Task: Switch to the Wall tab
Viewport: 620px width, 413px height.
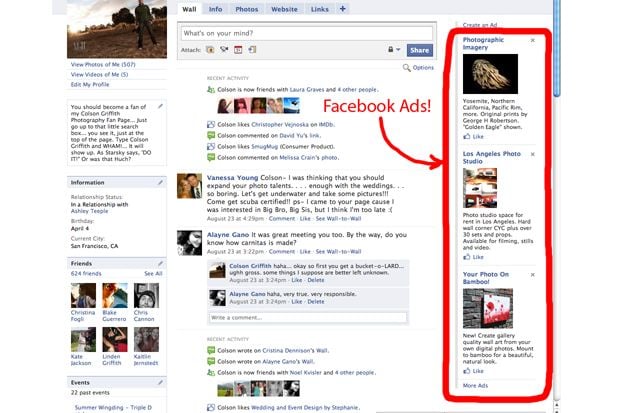Action: [x=189, y=9]
